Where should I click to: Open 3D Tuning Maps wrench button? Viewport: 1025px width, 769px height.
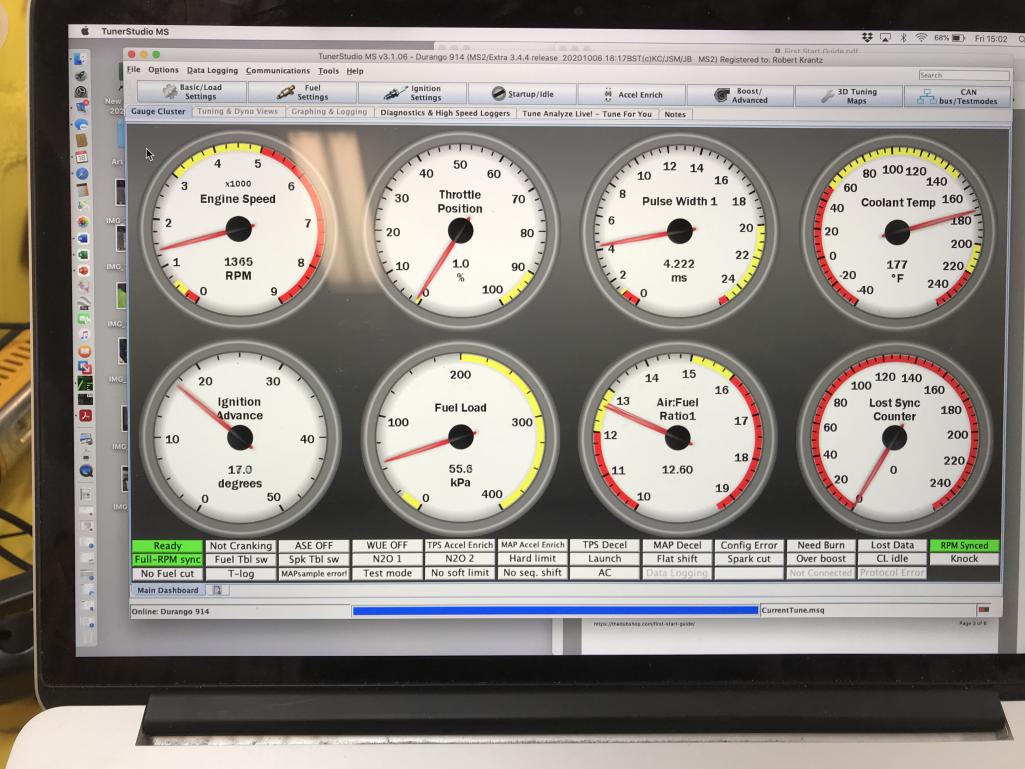pyautogui.click(x=830, y=96)
